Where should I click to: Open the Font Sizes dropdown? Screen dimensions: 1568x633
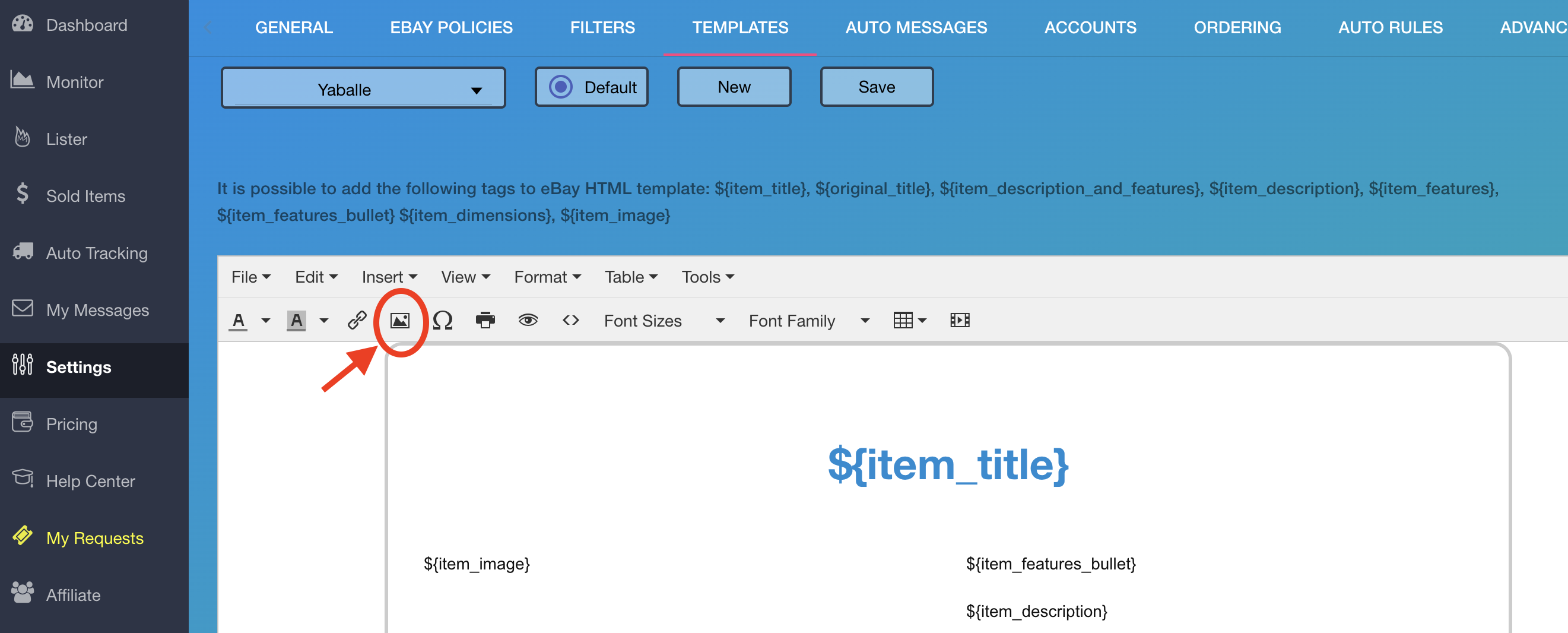tap(664, 321)
